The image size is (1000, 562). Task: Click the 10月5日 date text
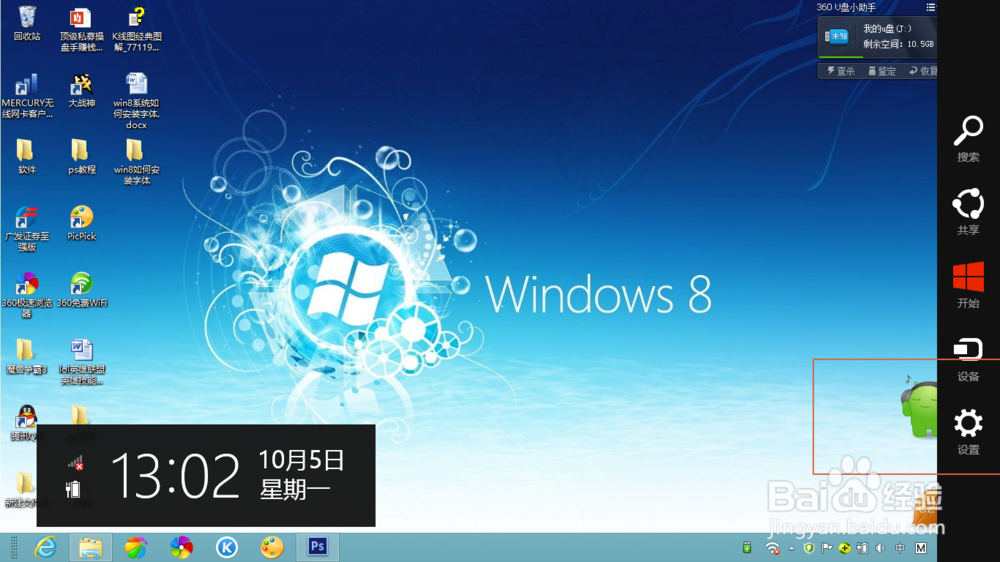301,460
